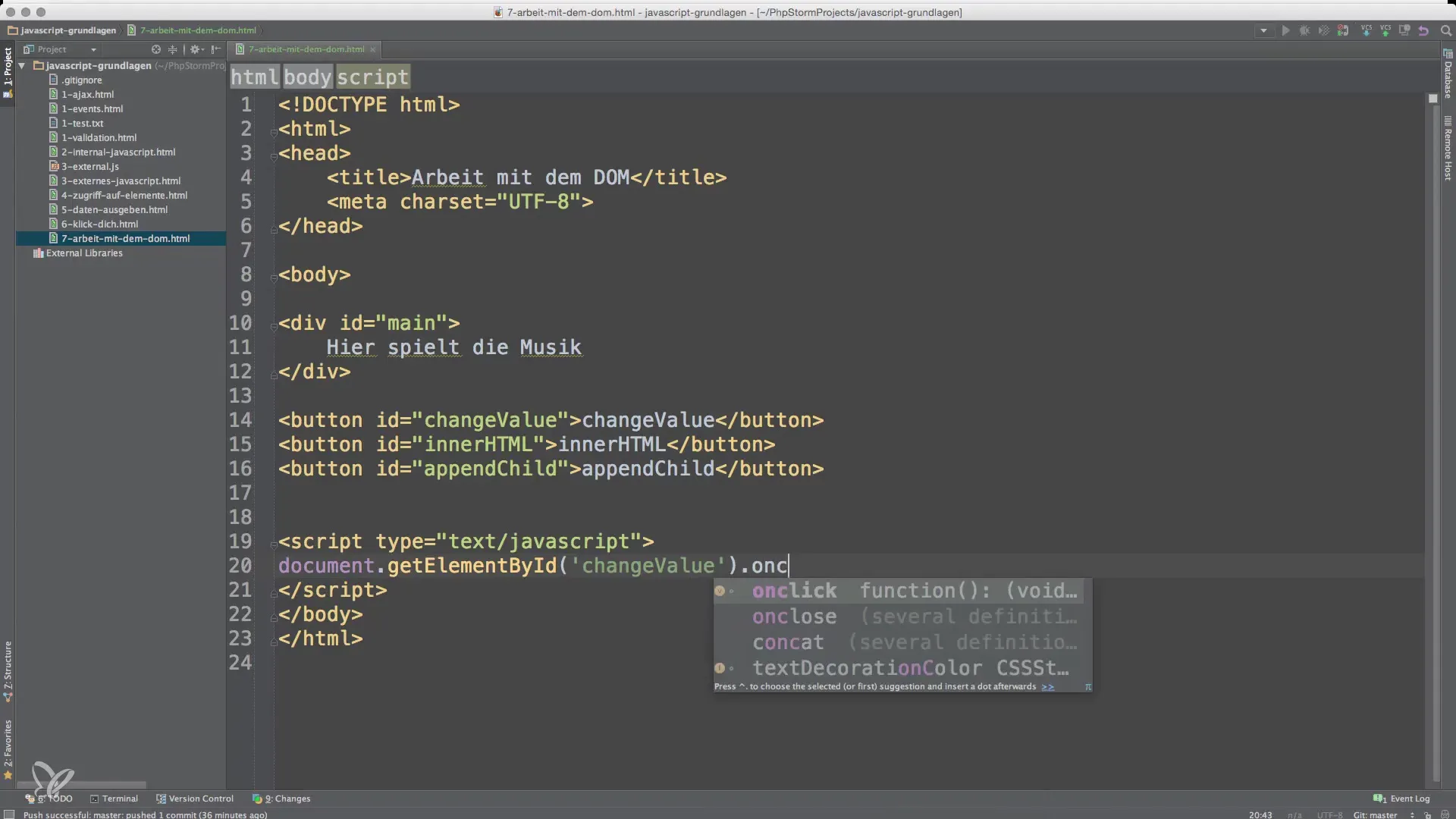Open the 9: Changes tool window tab
Screen dimensions: 1456x819
pos(281,799)
